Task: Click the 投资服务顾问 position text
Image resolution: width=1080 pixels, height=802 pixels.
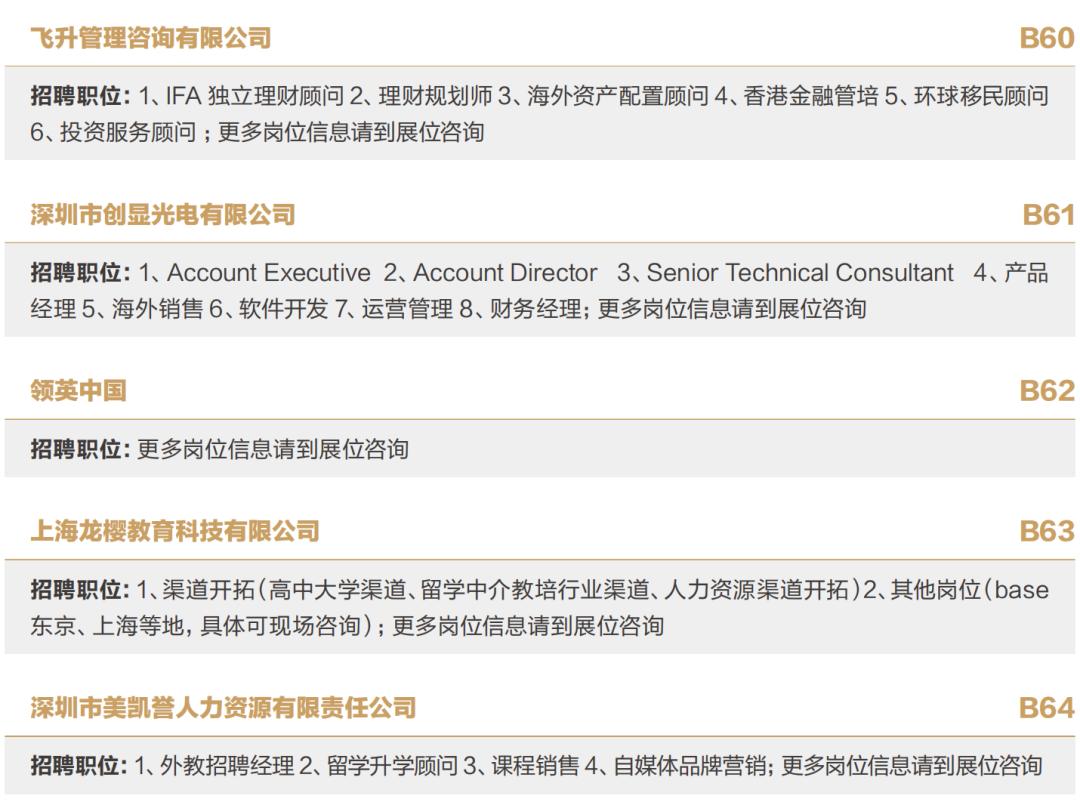Action: pos(128,132)
